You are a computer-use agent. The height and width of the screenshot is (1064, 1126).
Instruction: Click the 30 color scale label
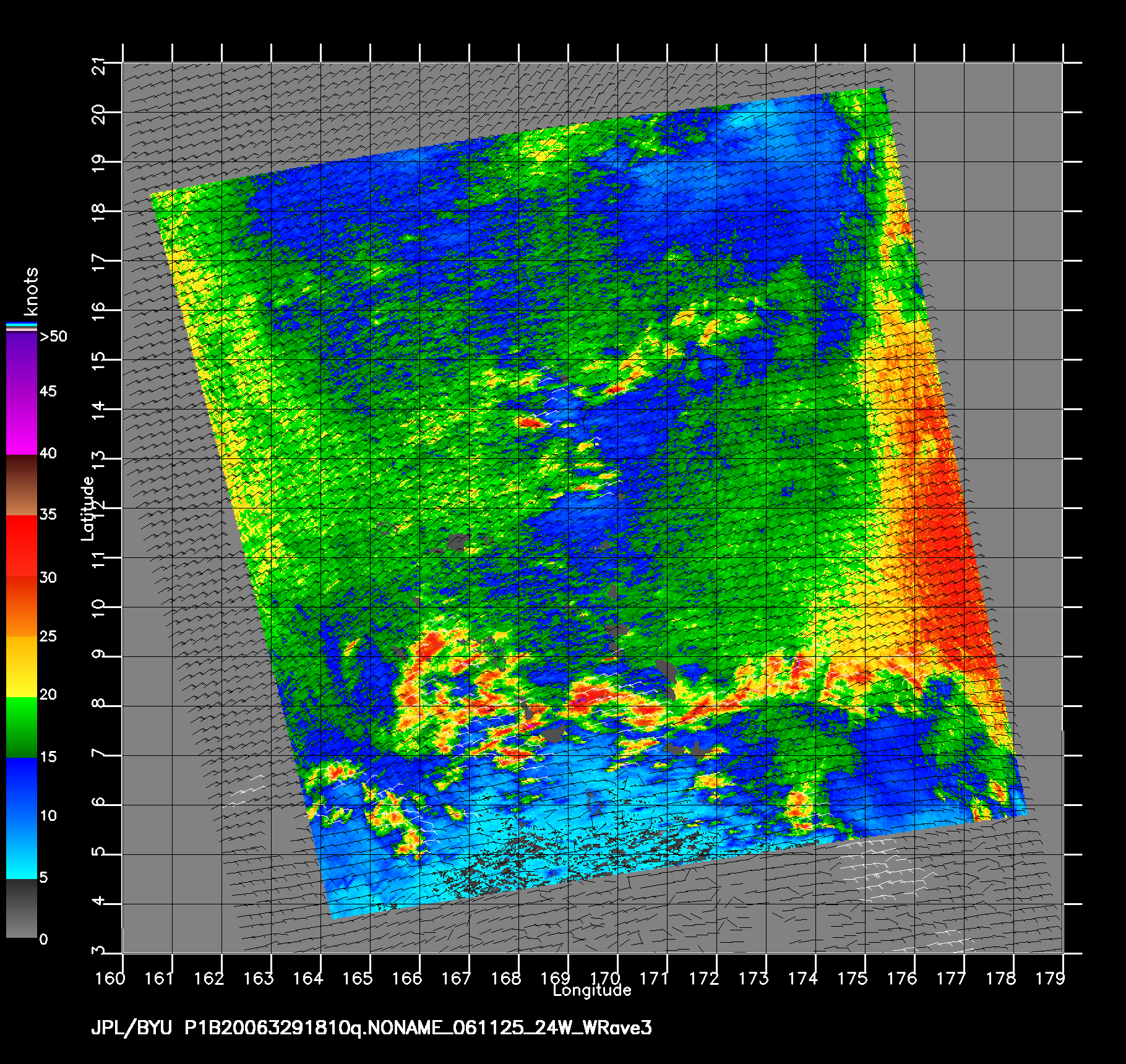(48, 578)
